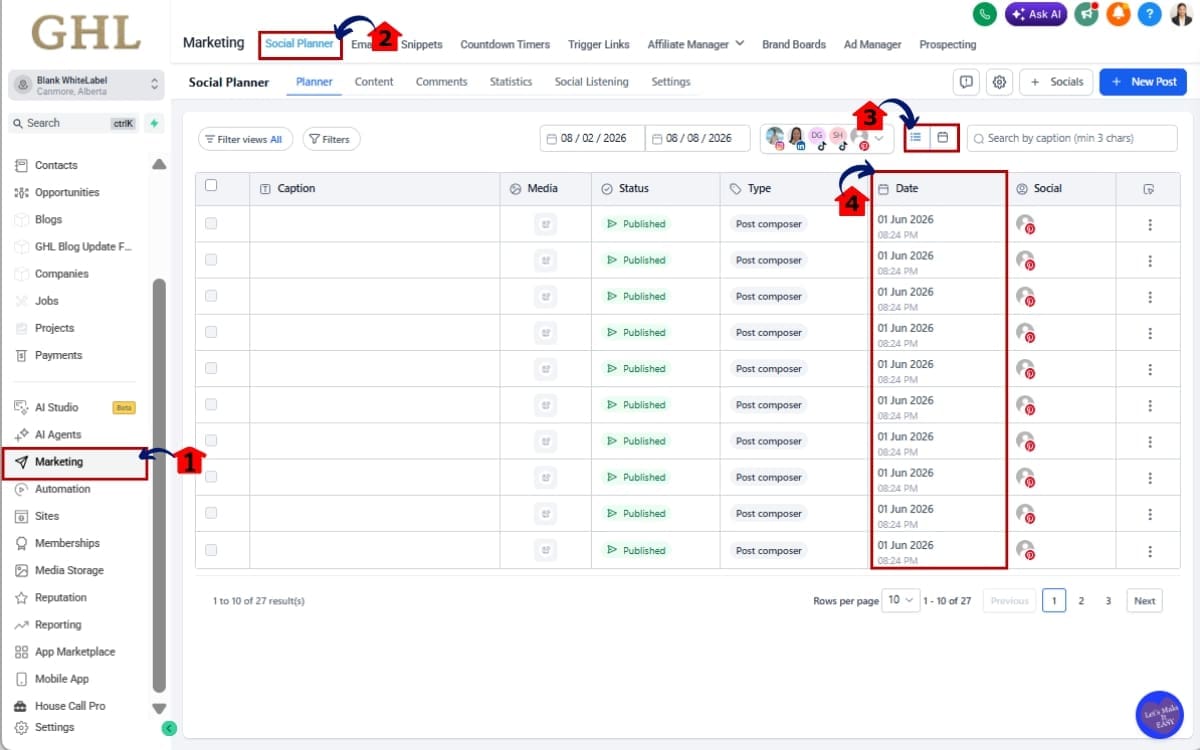Open the start date picker 08/02/2026

tap(593, 138)
